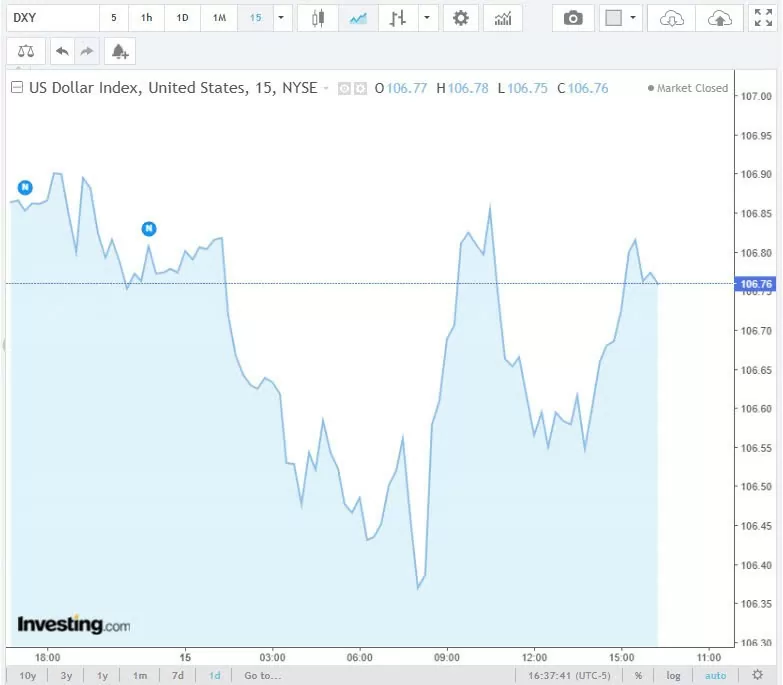
Task: Click the open value O 106.77
Action: (400, 88)
